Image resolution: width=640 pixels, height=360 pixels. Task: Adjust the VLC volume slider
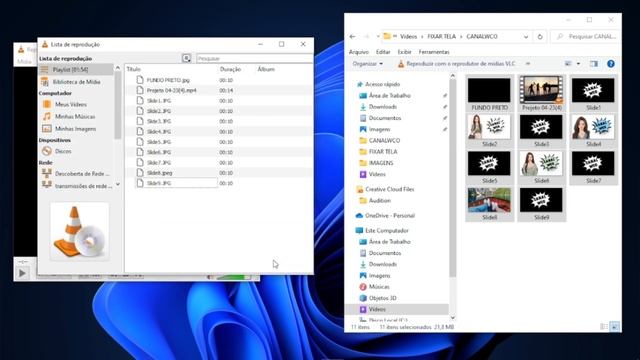click(x=234, y=278)
